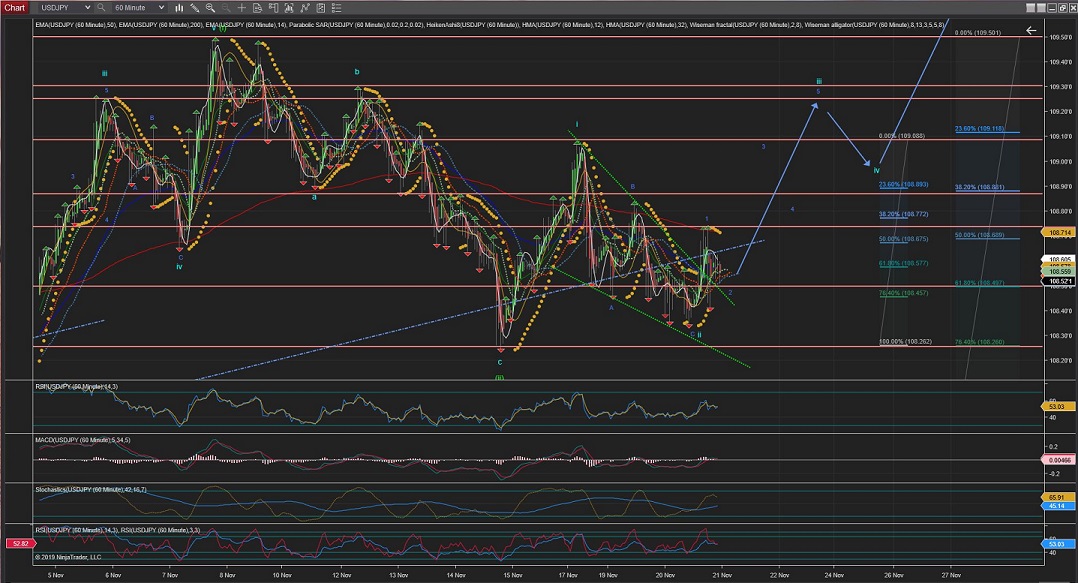
Task: Open the USDJPY instrument selector dropdown
Action: click(65, 8)
